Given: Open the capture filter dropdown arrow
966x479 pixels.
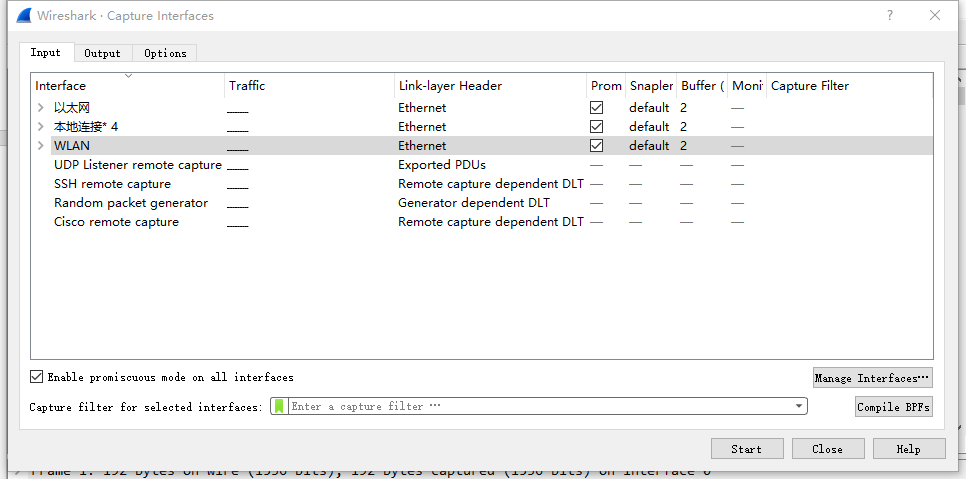Looking at the screenshot, I should (x=798, y=406).
